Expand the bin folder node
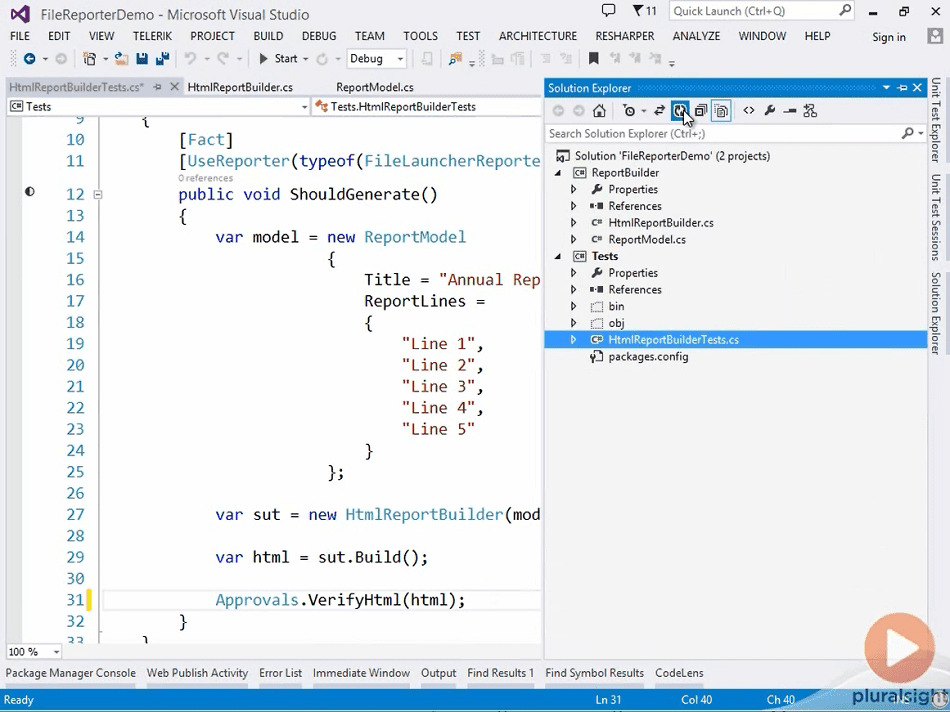Viewport: 950px width, 712px height. tap(573, 307)
